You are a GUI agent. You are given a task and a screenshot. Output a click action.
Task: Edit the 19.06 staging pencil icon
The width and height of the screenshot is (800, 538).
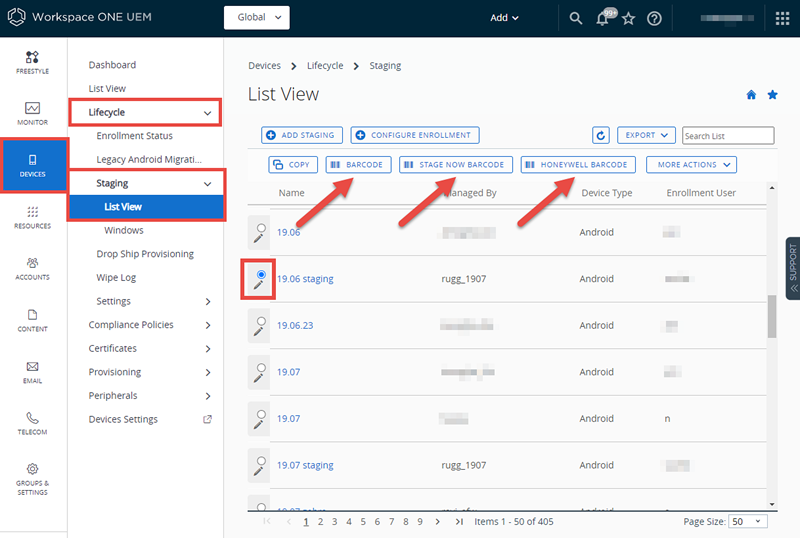tap(259, 285)
